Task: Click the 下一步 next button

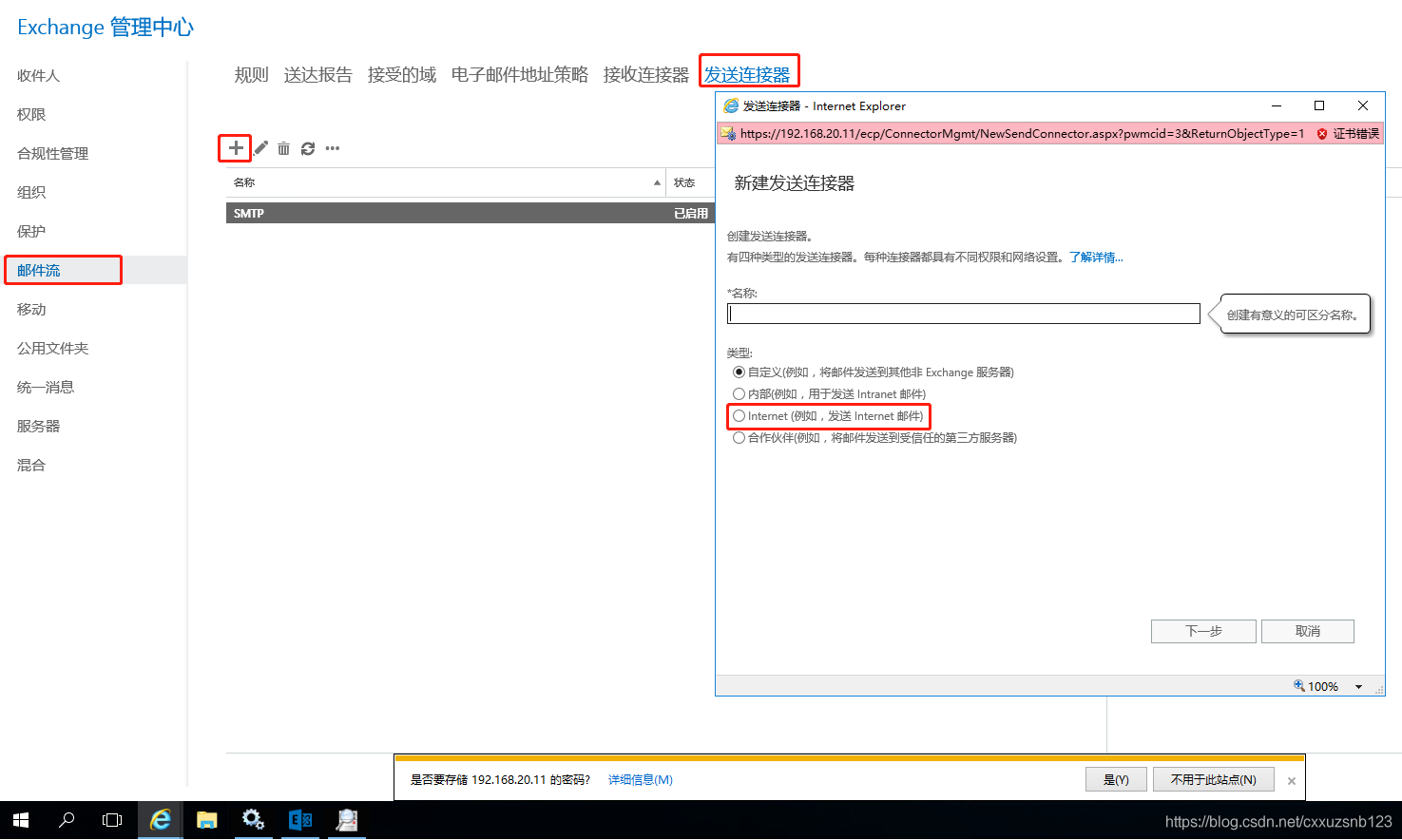Action: (1203, 631)
